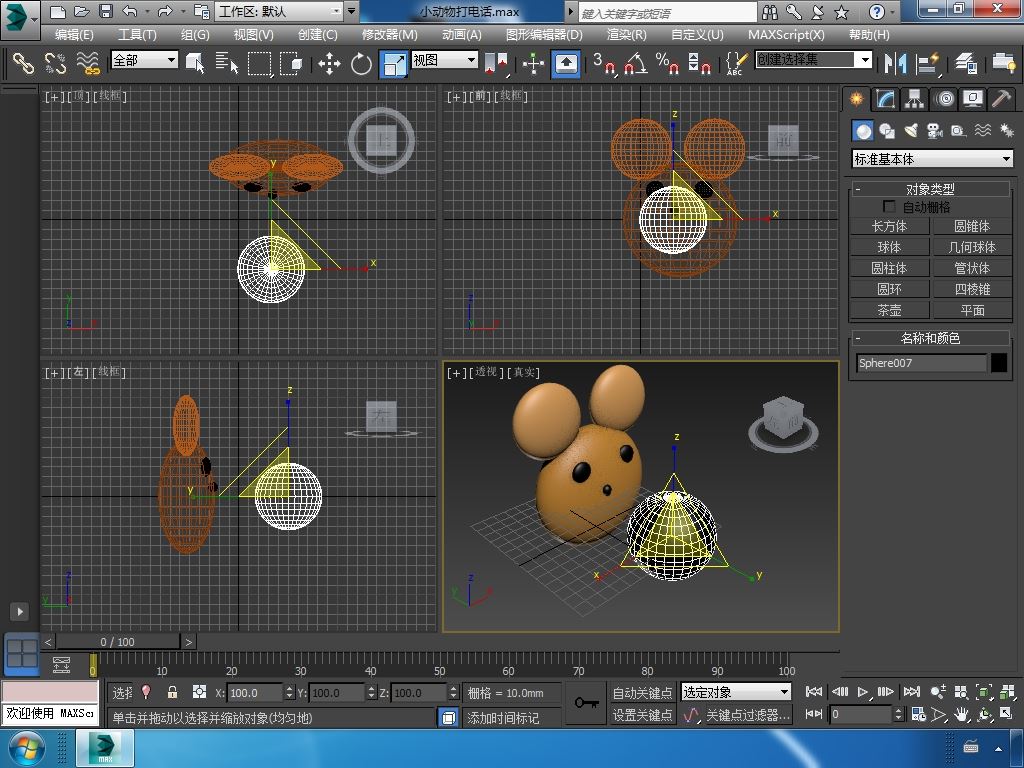The height and width of the screenshot is (768, 1024).
Task: Open the 标准基本体 category dropdown
Action: [x=932, y=159]
